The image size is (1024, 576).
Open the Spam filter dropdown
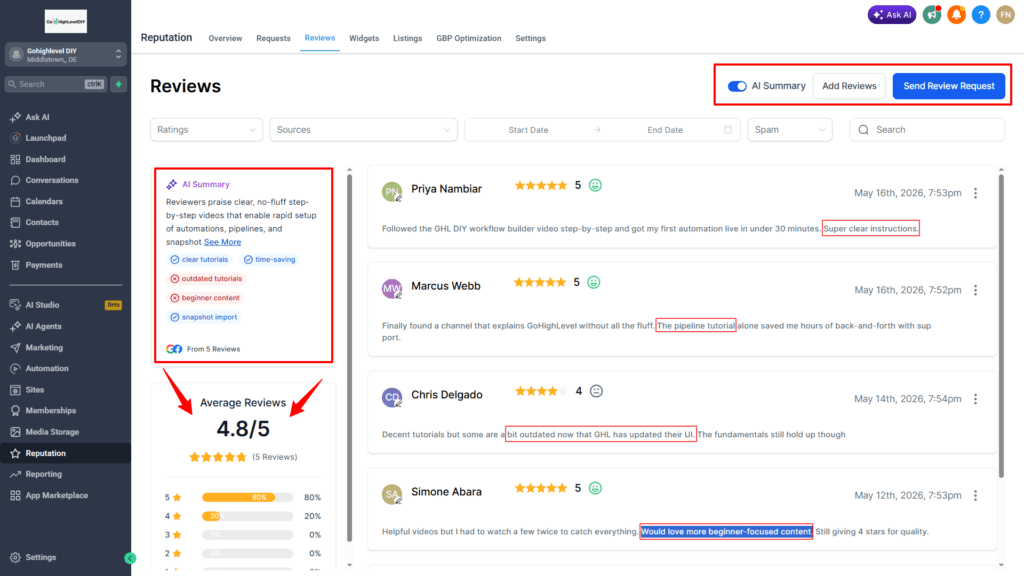[790, 130]
